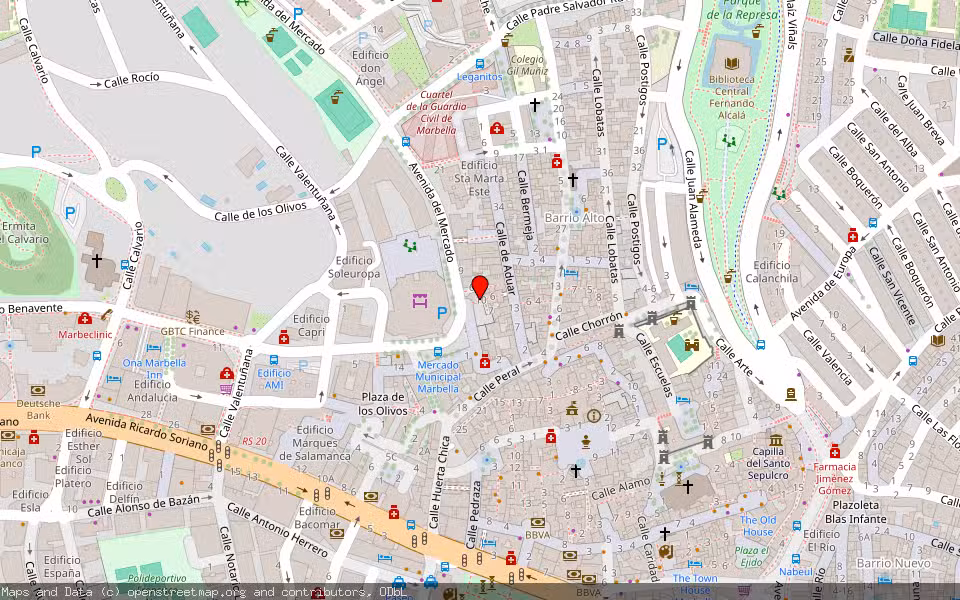
Task: Click the BBVA bank icon near Calle Pedraza
Action: pos(538,523)
